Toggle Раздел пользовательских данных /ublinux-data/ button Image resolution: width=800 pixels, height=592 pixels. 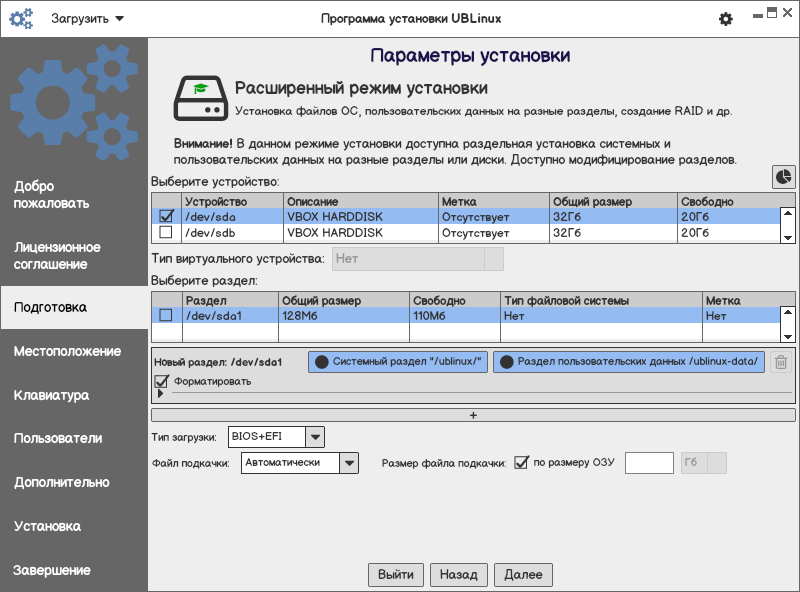tap(629, 362)
